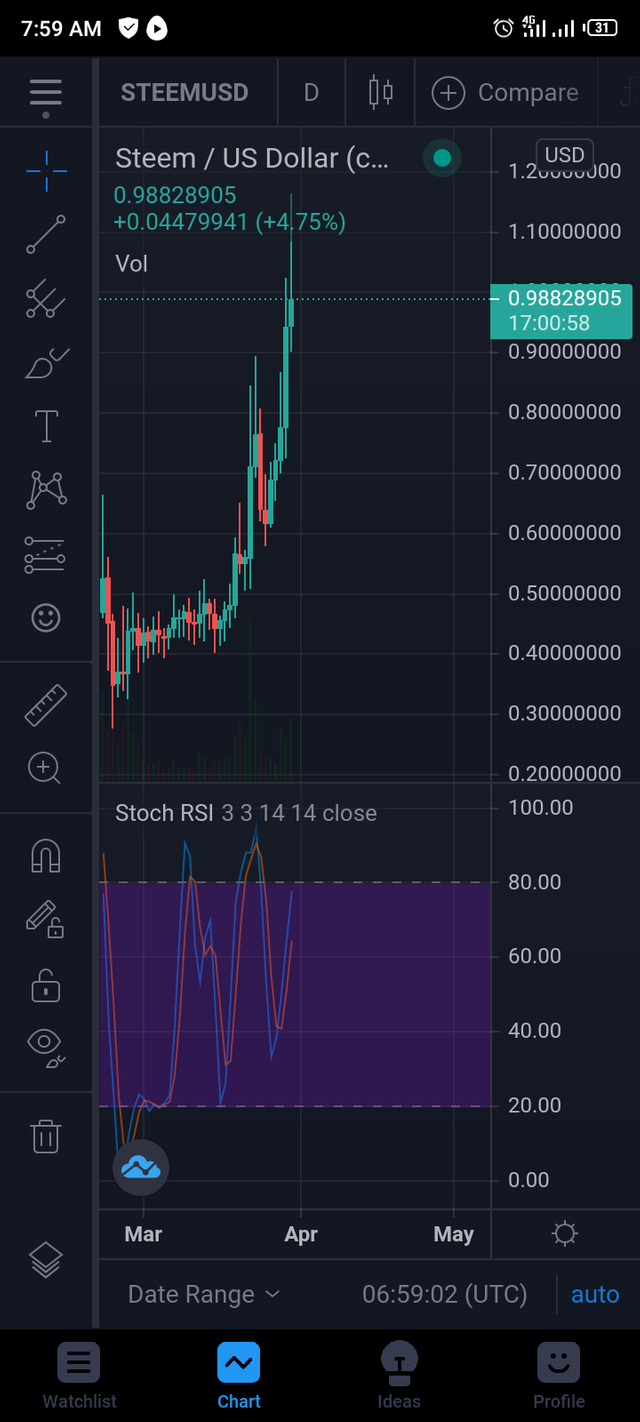Select the ruler measure tool
This screenshot has height=1422, width=640.
pyautogui.click(x=46, y=705)
